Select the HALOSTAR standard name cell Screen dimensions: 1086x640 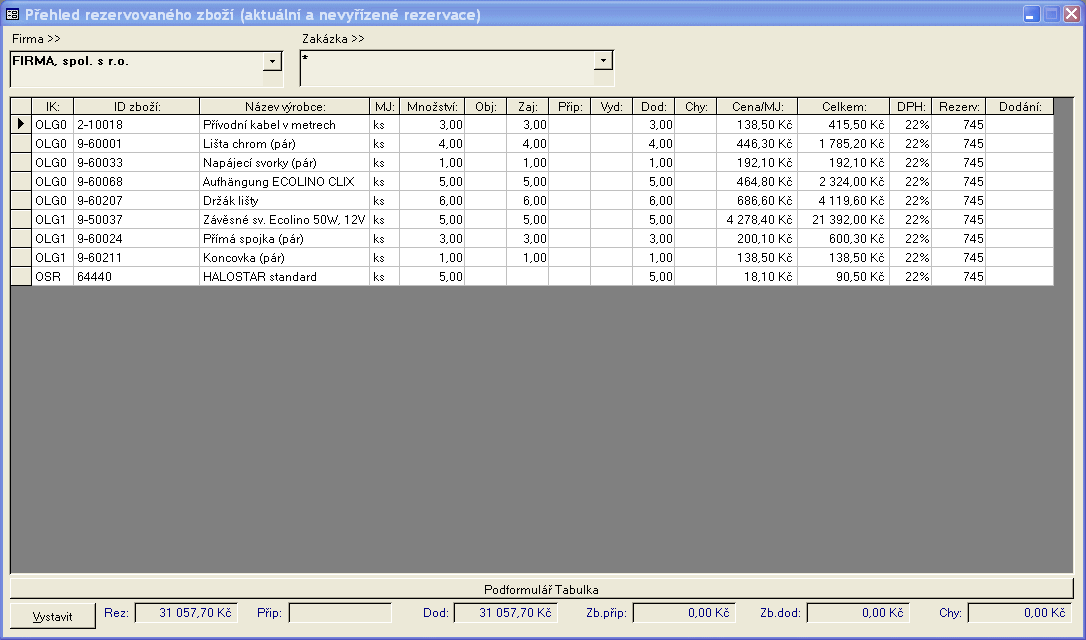[284, 277]
